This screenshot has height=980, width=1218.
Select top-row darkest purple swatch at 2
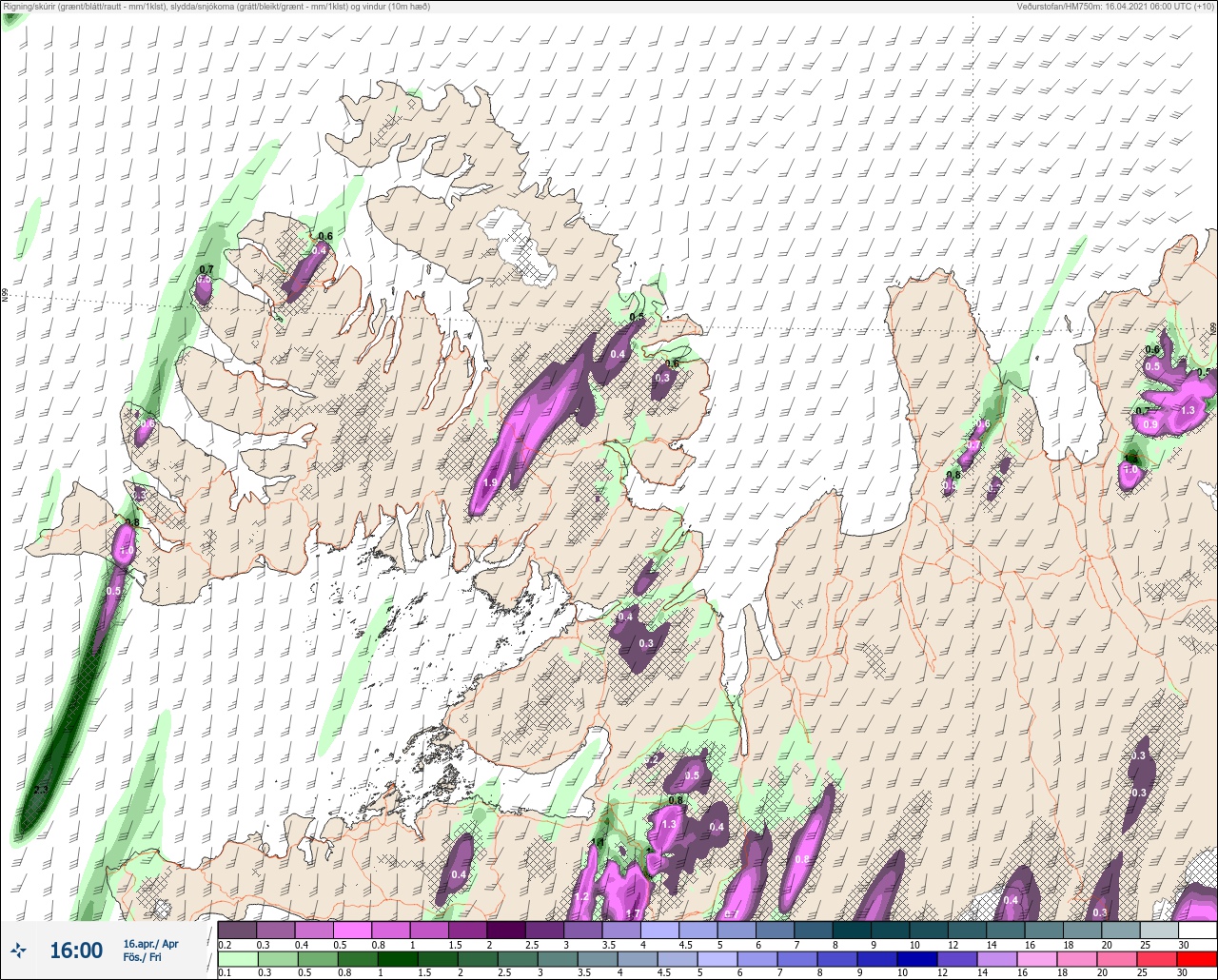(505, 930)
